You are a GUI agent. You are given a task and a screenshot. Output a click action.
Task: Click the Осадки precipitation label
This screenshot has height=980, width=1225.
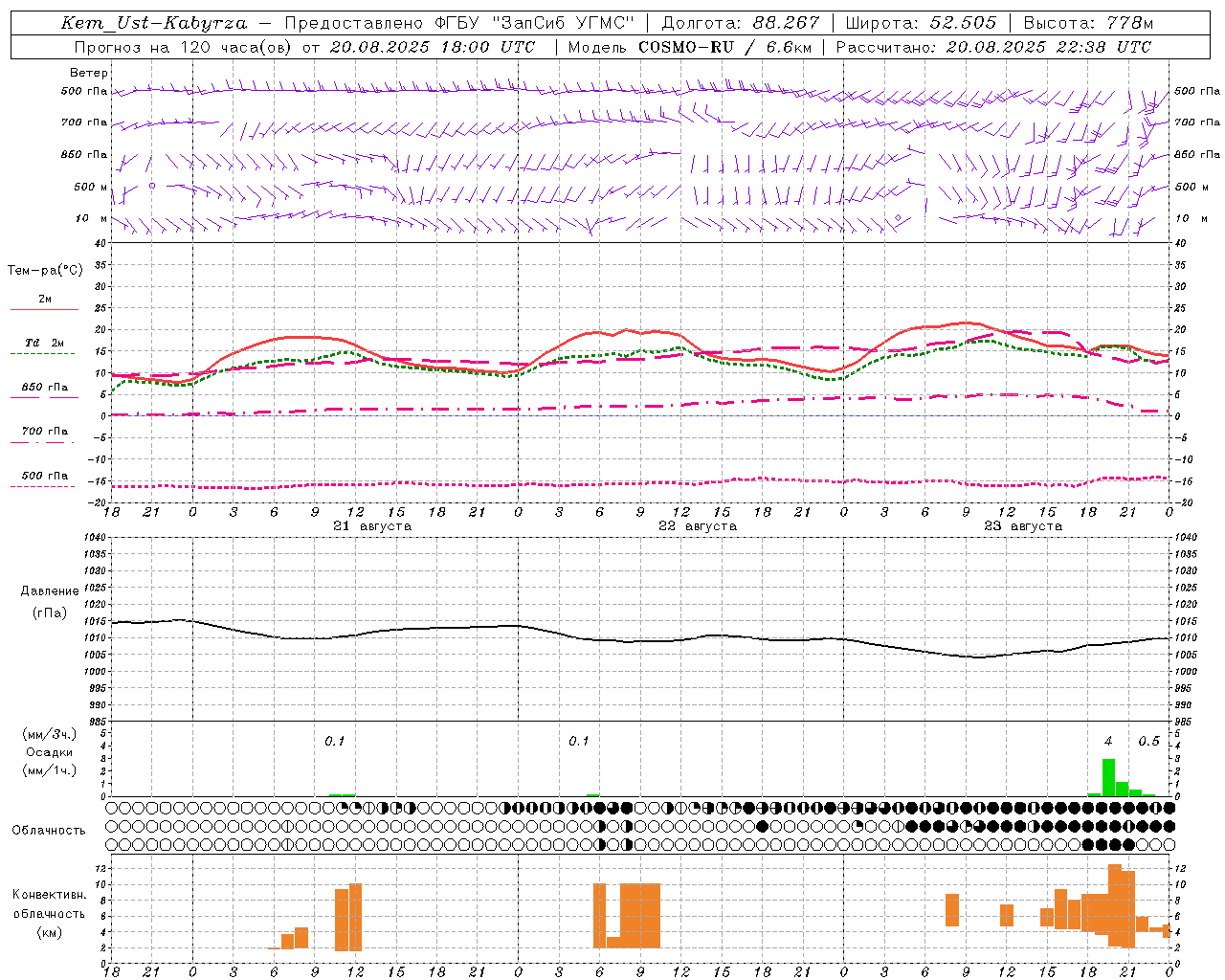pyautogui.click(x=50, y=752)
